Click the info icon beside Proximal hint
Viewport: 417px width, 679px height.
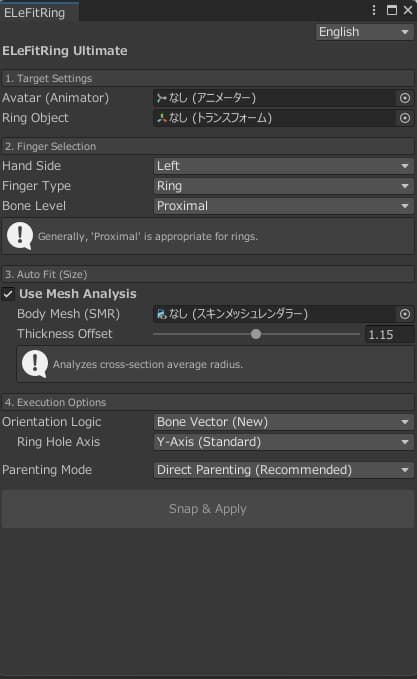click(19, 236)
